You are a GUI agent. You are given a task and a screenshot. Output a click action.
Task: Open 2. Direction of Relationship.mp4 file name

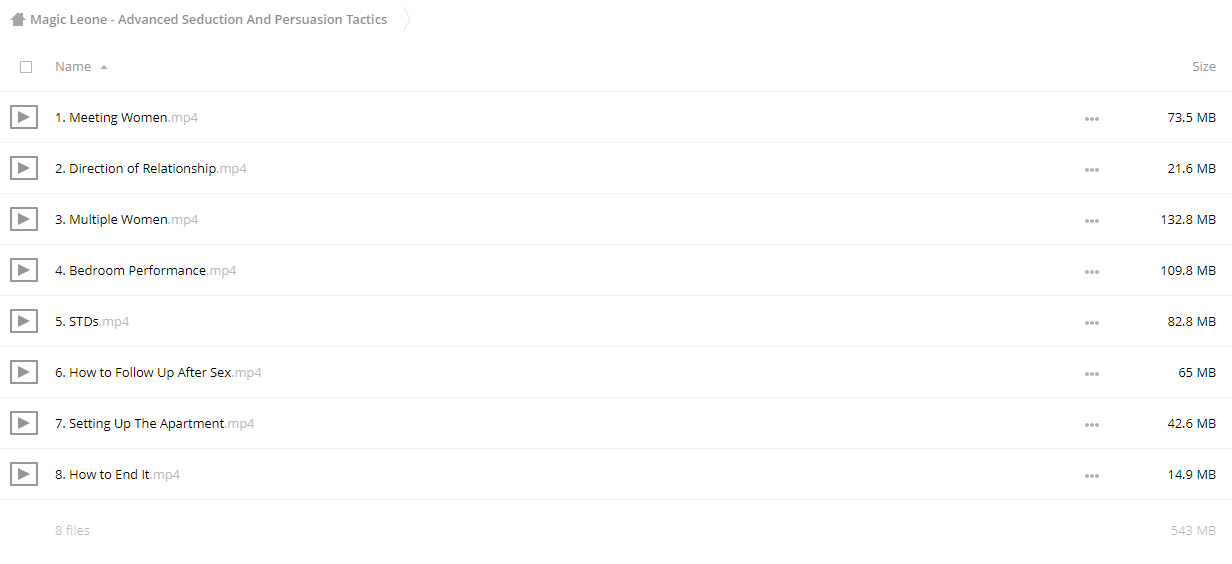pyautogui.click(x=151, y=168)
